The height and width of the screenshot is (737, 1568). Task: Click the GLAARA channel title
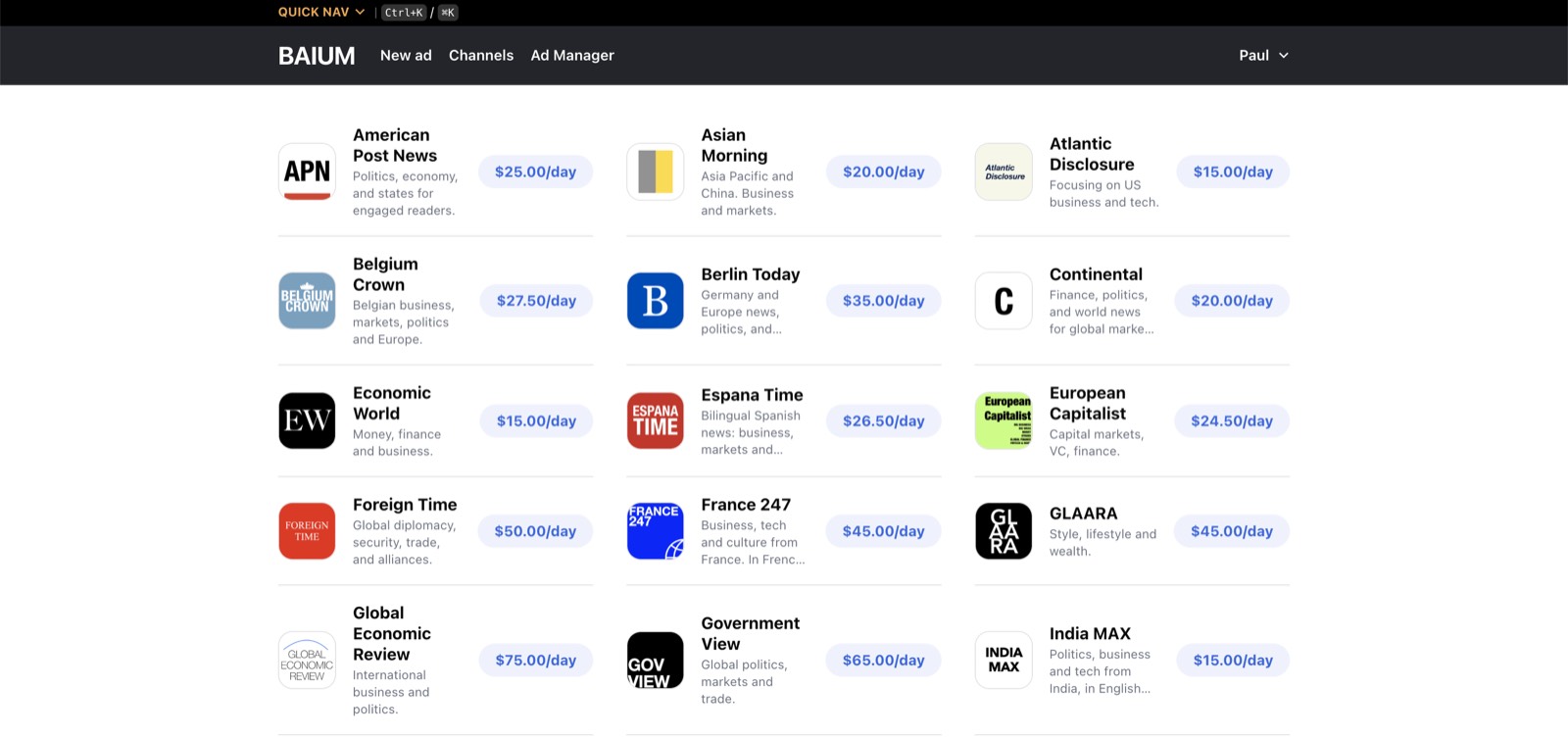click(x=1083, y=514)
